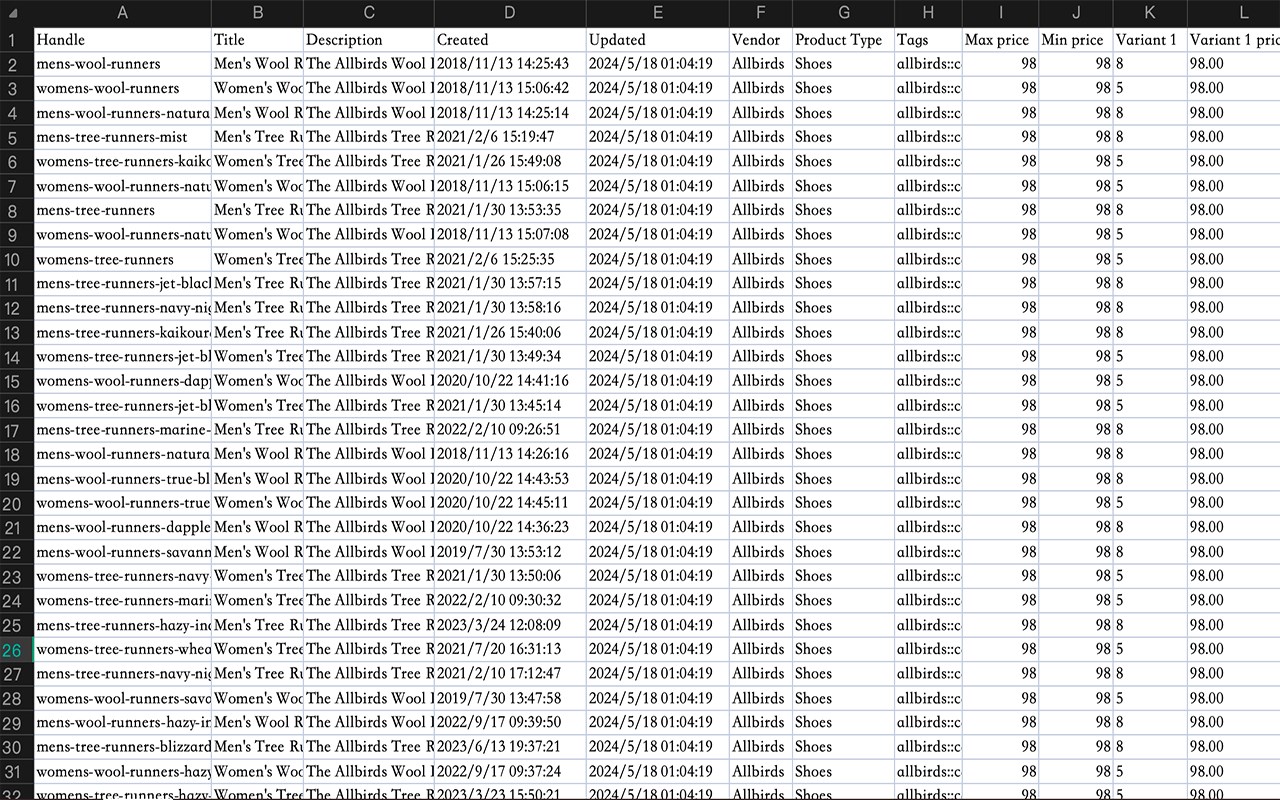Select created date '2019/7/30 13:53:12'
The width and height of the screenshot is (1280, 800).
click(x=510, y=552)
